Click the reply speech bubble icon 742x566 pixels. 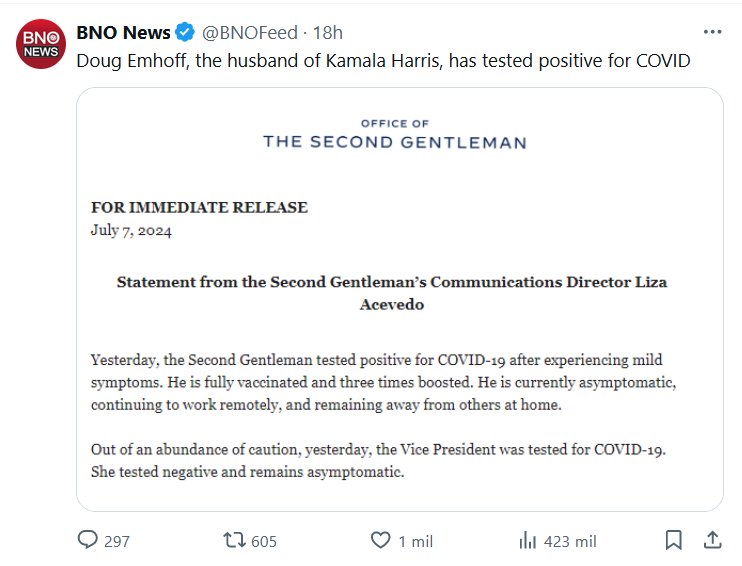point(89,540)
